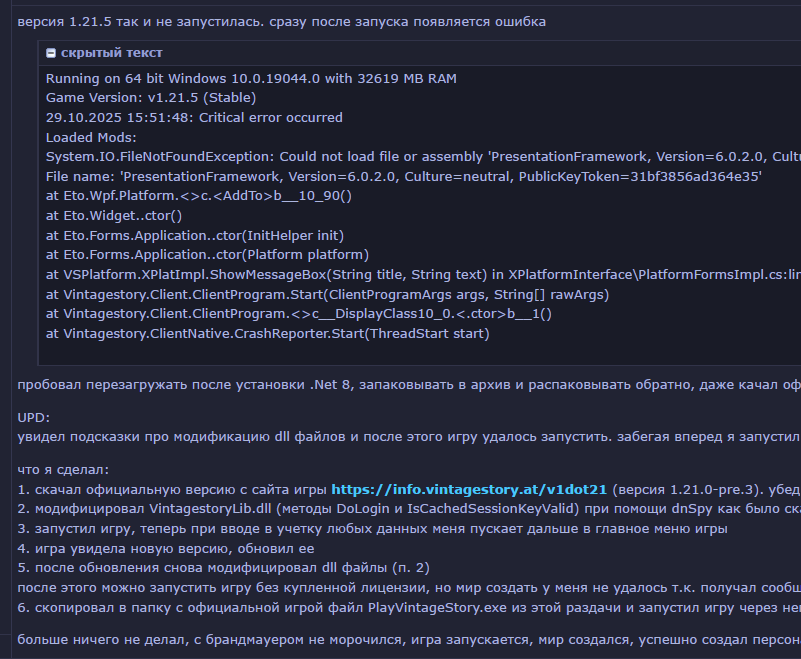The image size is (801, 659).
Task: Click the "что я сделал:" heading text
Action: (x=63, y=469)
